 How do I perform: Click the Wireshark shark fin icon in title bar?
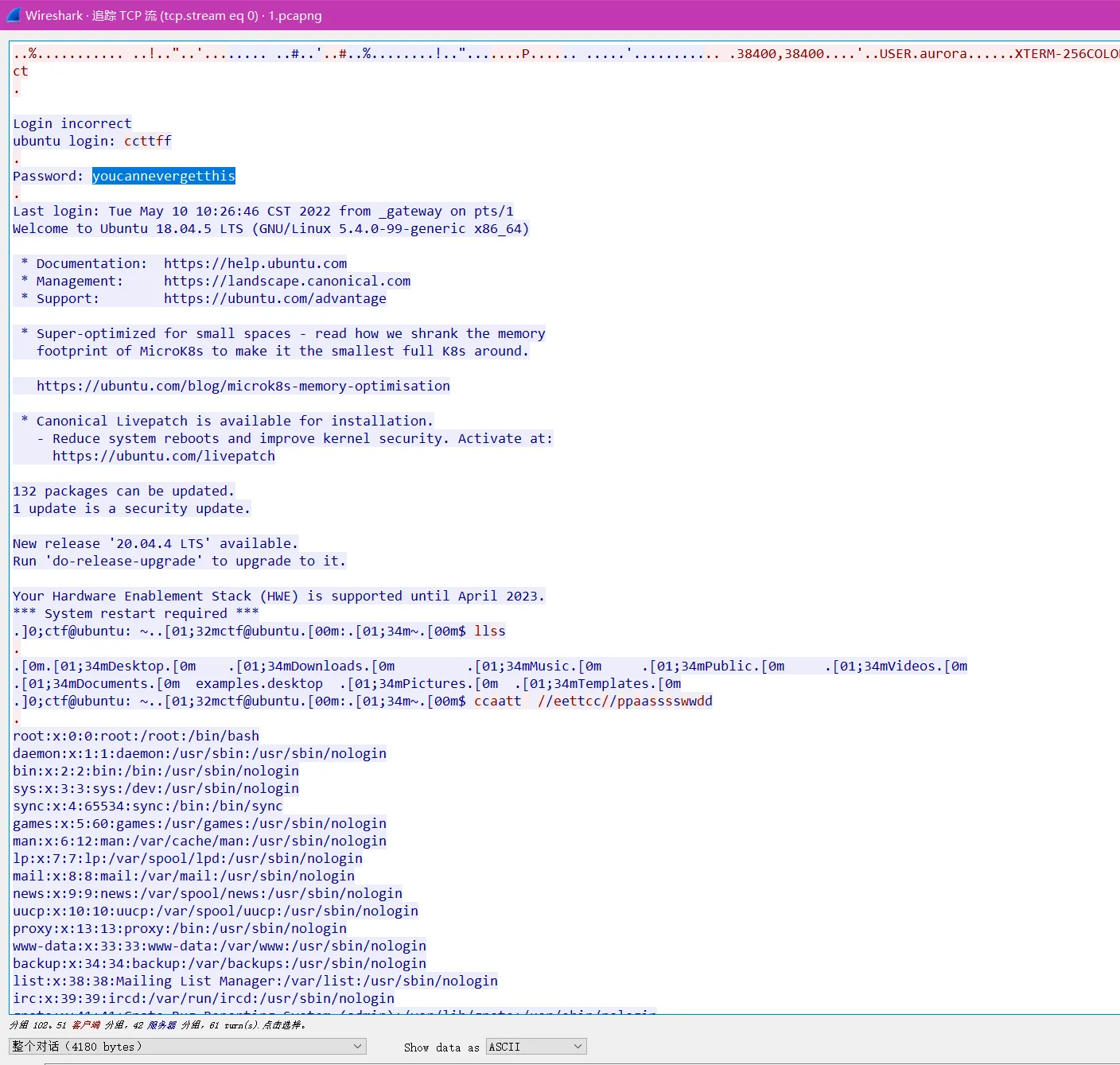pos(13,15)
